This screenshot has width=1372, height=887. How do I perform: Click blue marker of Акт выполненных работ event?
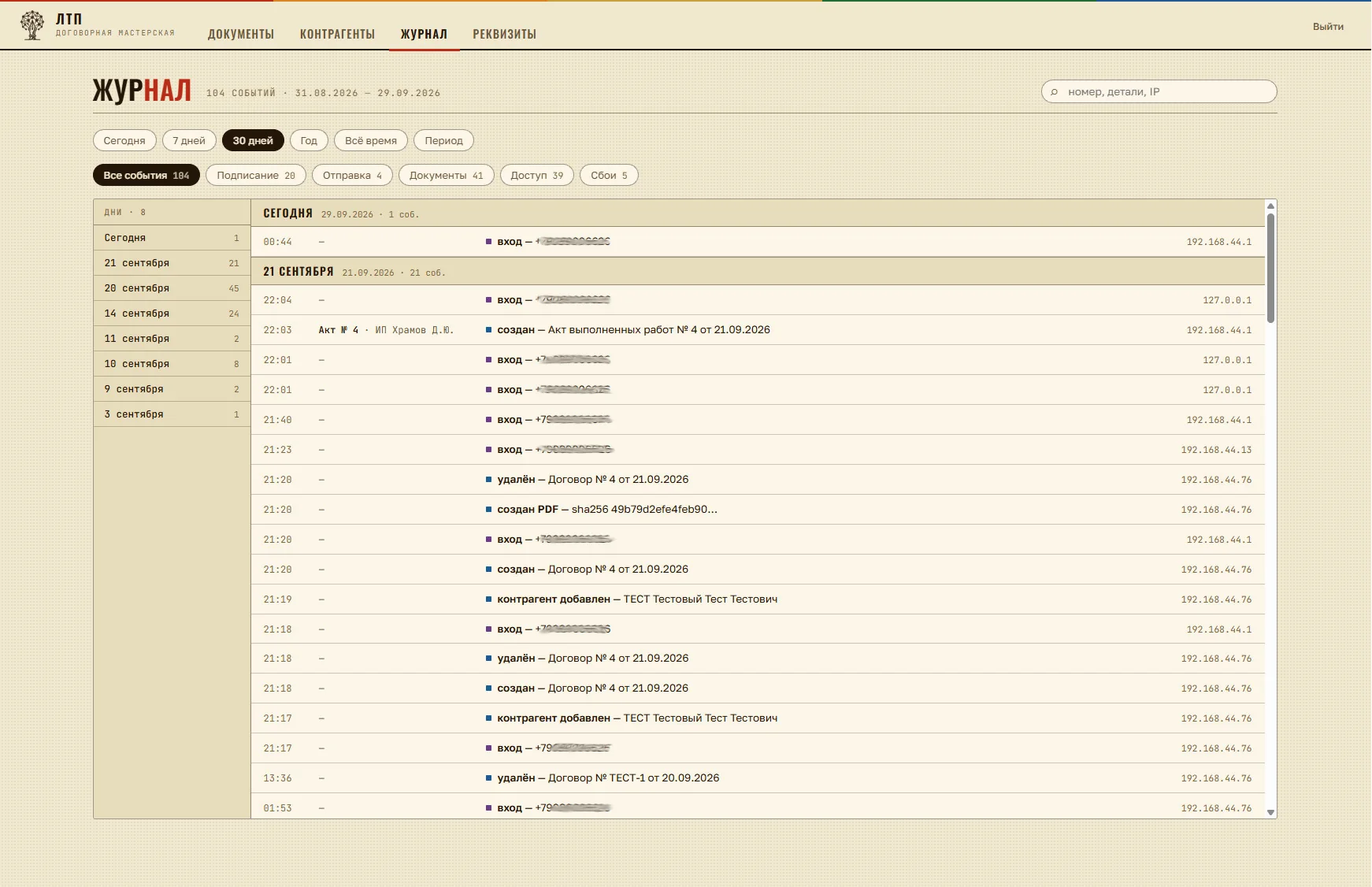(x=488, y=330)
